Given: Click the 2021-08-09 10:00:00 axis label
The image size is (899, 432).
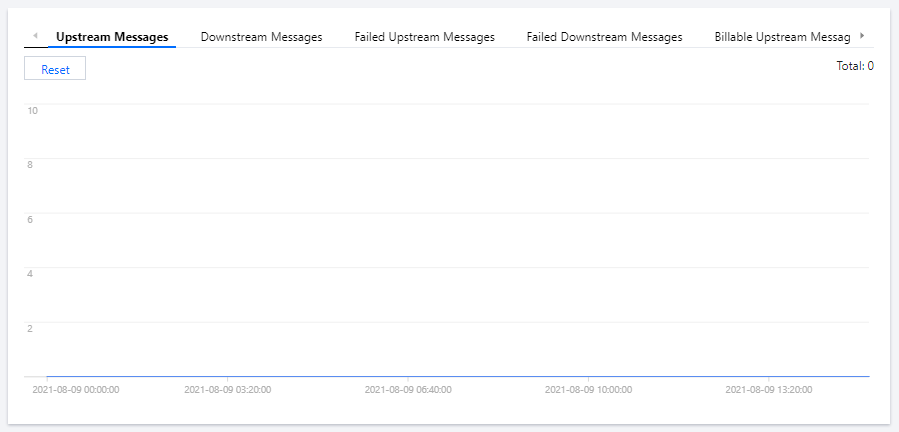Looking at the screenshot, I should (x=588, y=390).
